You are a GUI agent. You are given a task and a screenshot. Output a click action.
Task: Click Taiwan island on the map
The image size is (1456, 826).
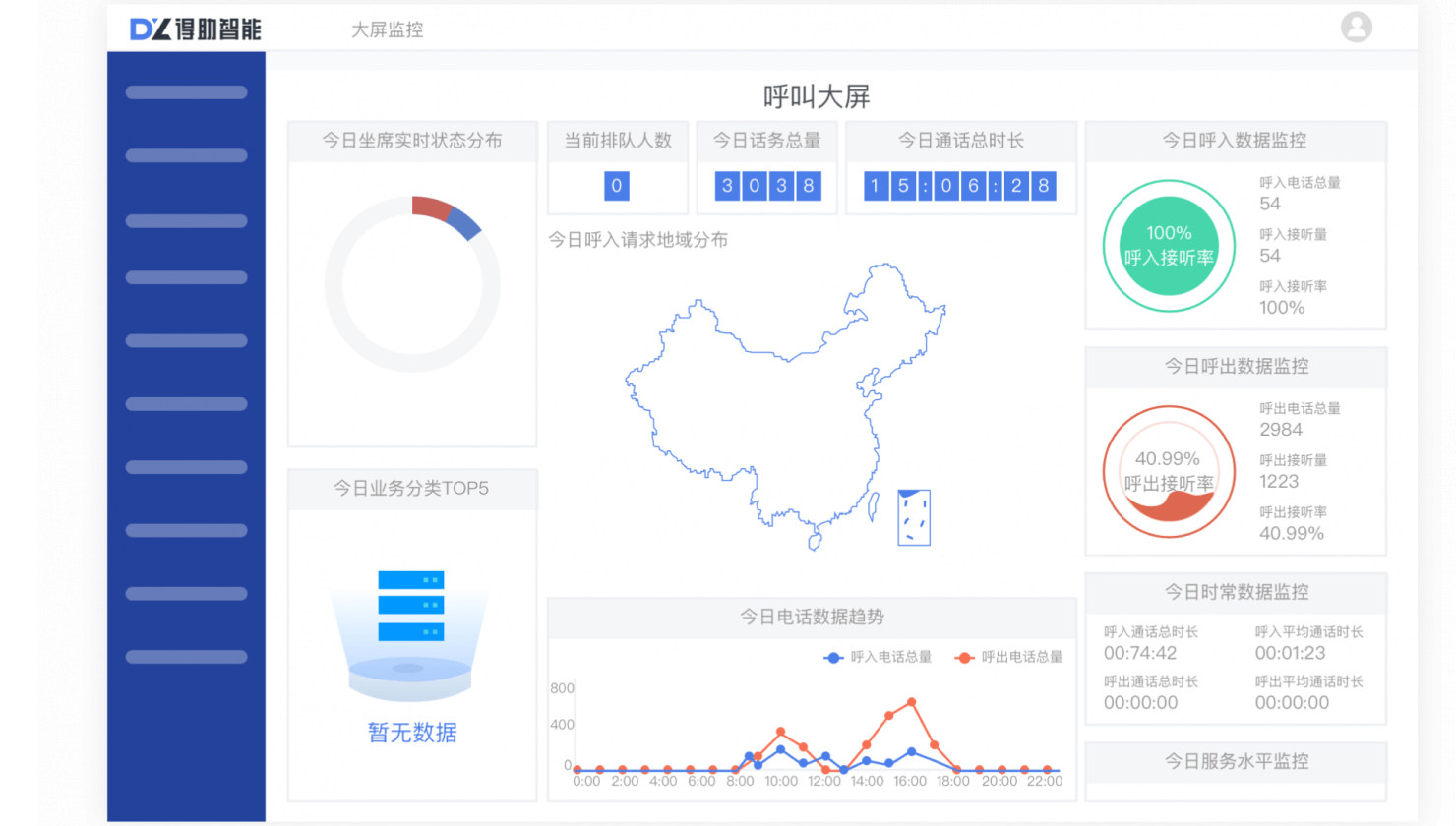click(x=873, y=506)
